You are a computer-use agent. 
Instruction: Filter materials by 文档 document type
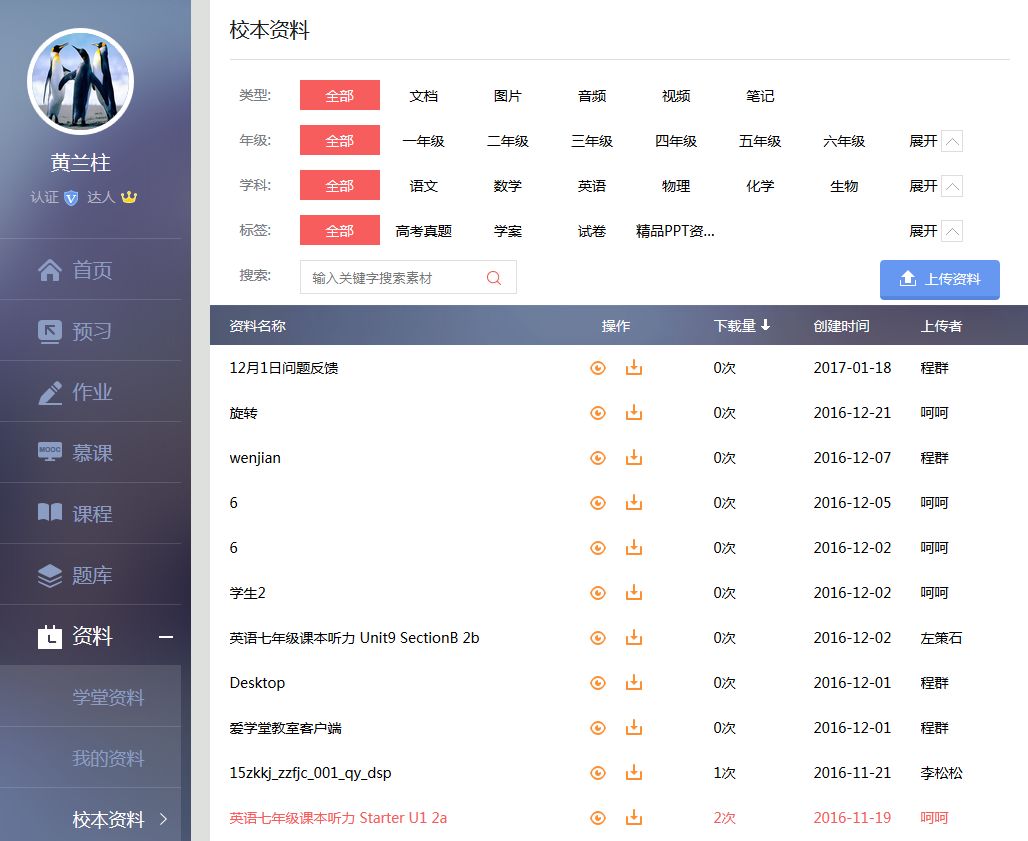click(423, 95)
